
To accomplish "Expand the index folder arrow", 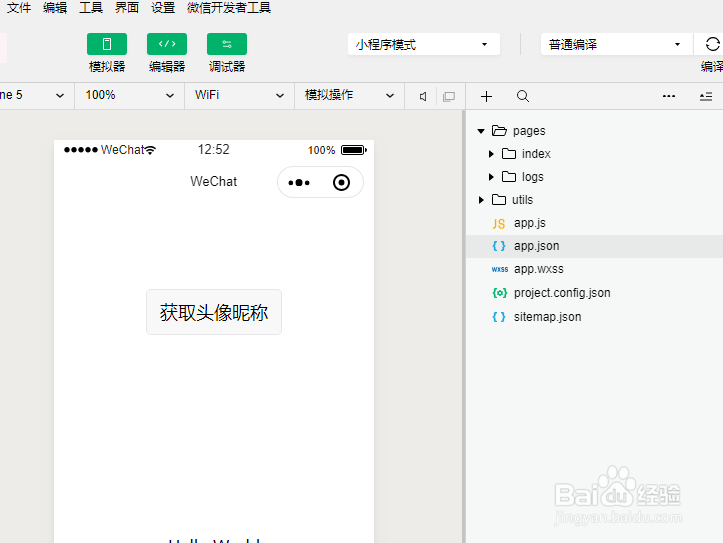I will 491,154.
